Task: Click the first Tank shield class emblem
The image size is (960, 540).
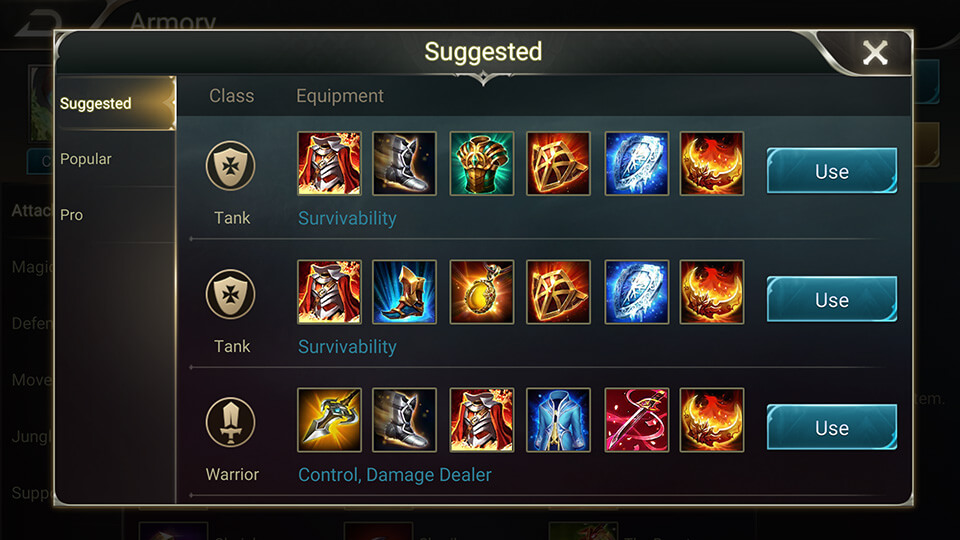Action: click(230, 166)
